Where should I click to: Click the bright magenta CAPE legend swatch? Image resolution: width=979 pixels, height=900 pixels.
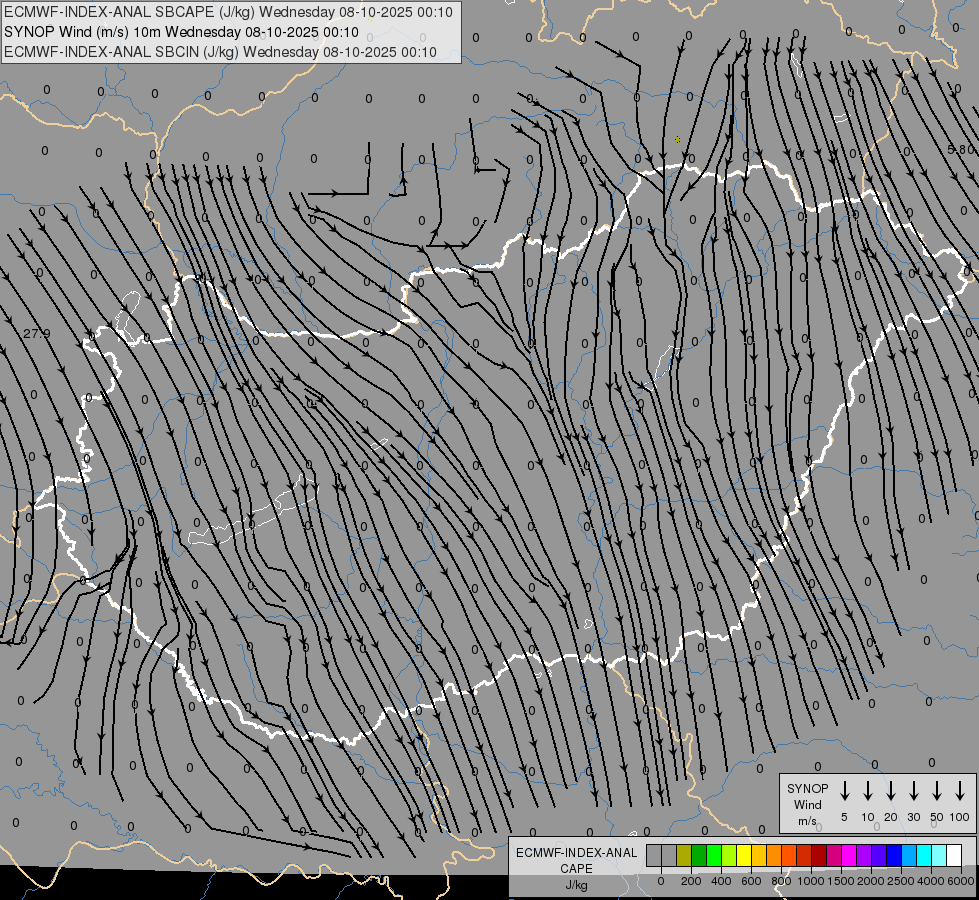point(849,855)
